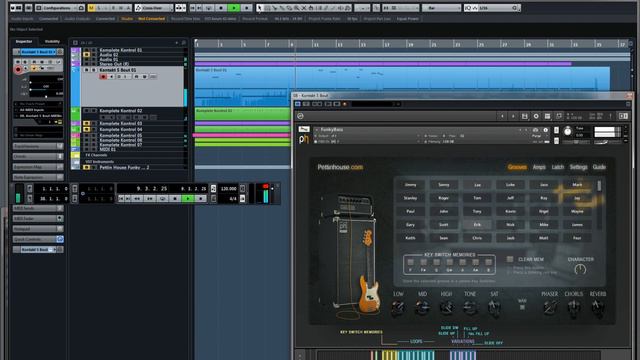This screenshot has height=360, width=640.
Task: Switch to the Visibility tab
Action: 52,41
